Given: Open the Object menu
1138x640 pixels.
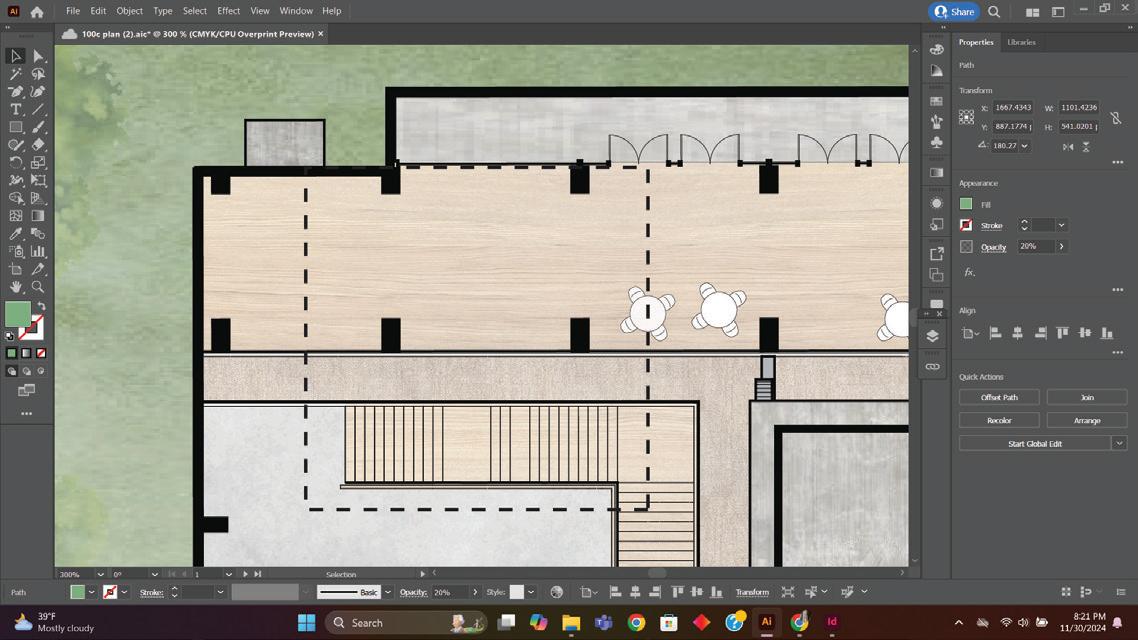Looking at the screenshot, I should (x=129, y=11).
